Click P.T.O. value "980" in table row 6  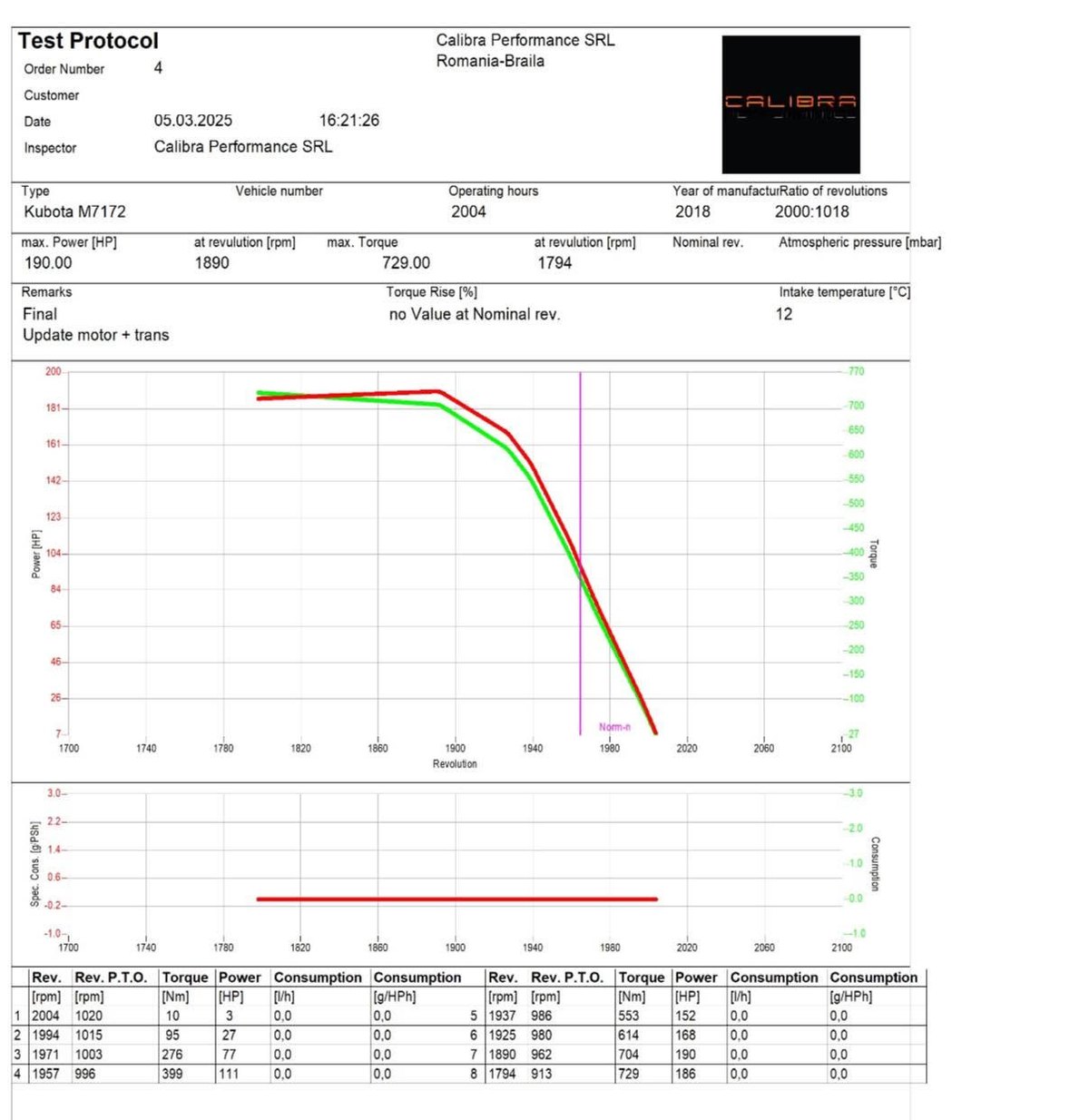(x=541, y=1036)
